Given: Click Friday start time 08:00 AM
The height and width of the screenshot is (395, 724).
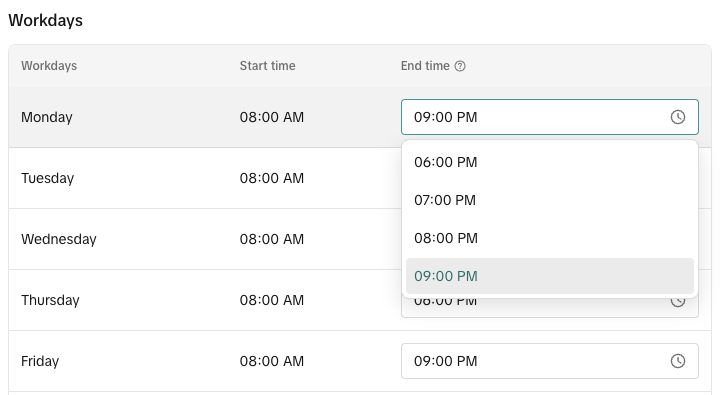Looking at the screenshot, I should 272,361.
